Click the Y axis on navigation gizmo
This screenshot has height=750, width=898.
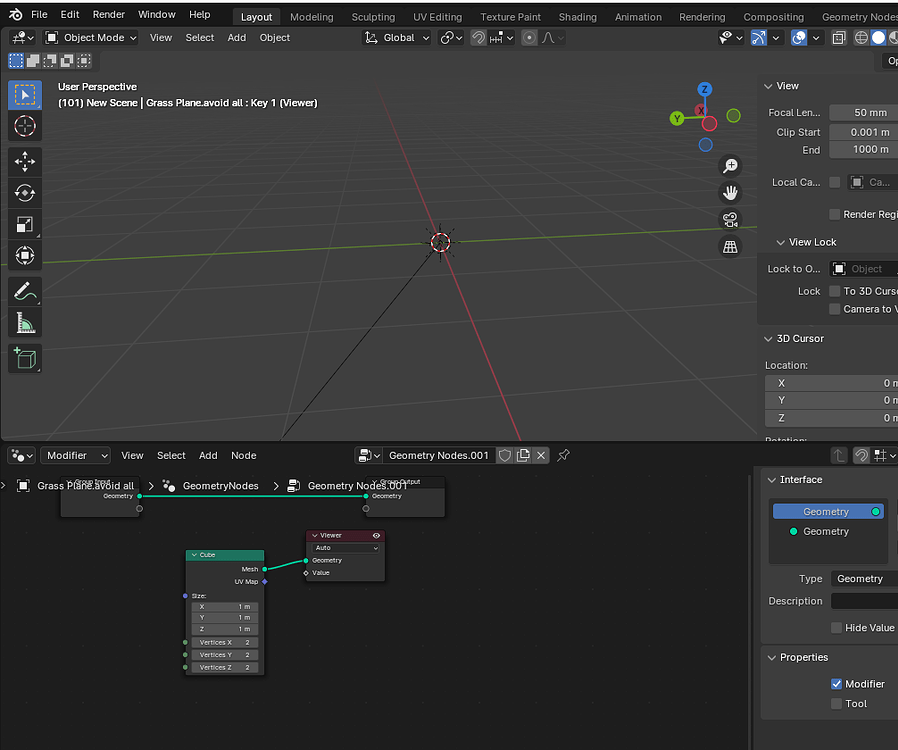pyautogui.click(x=677, y=119)
